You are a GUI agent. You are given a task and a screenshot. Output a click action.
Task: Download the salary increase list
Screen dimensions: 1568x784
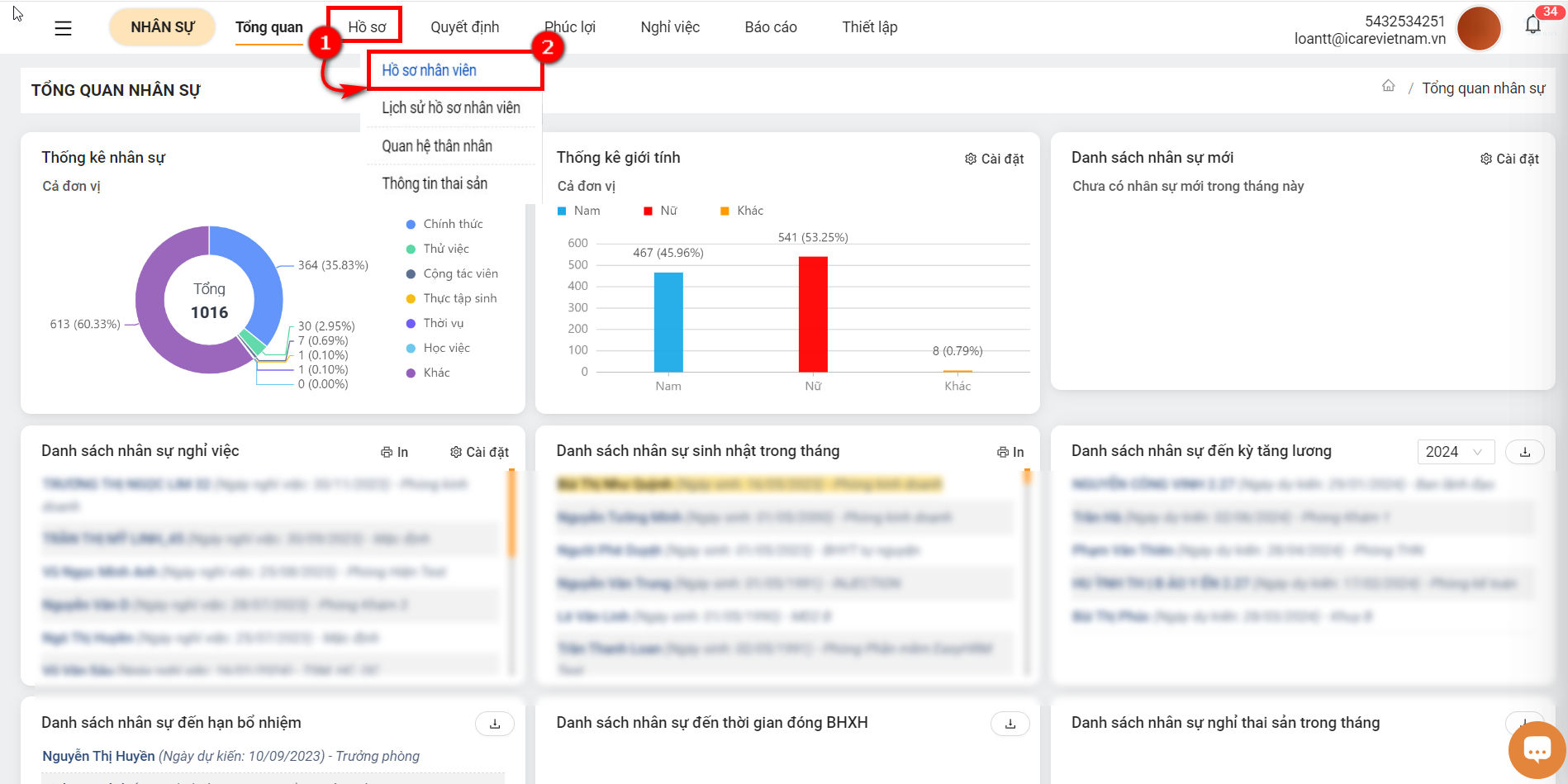pos(1525,452)
